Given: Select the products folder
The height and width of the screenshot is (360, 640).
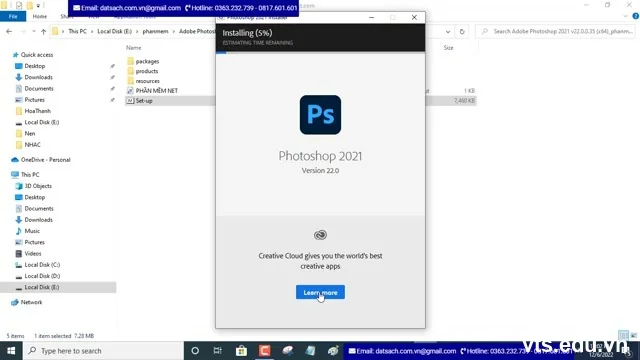Looking at the screenshot, I should click(147, 71).
